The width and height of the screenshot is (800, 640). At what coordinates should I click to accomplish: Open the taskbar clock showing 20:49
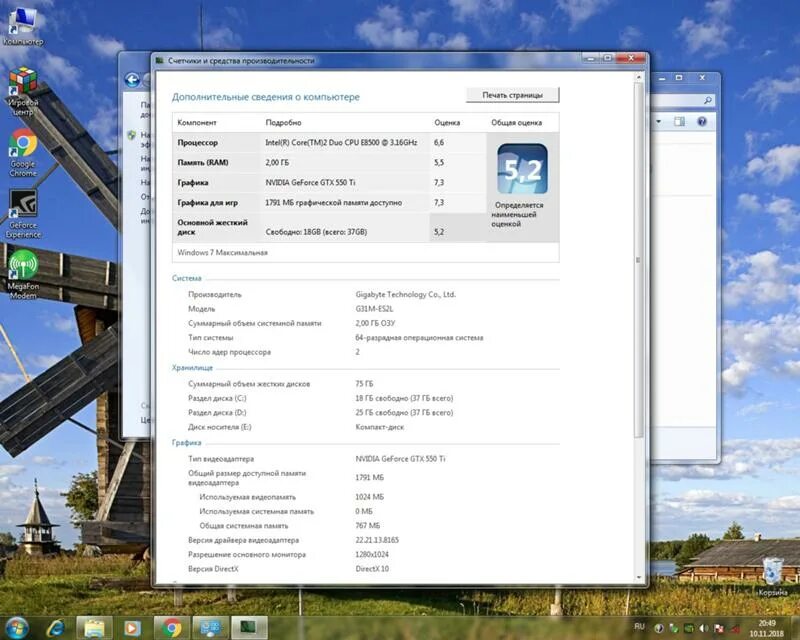[x=766, y=628]
